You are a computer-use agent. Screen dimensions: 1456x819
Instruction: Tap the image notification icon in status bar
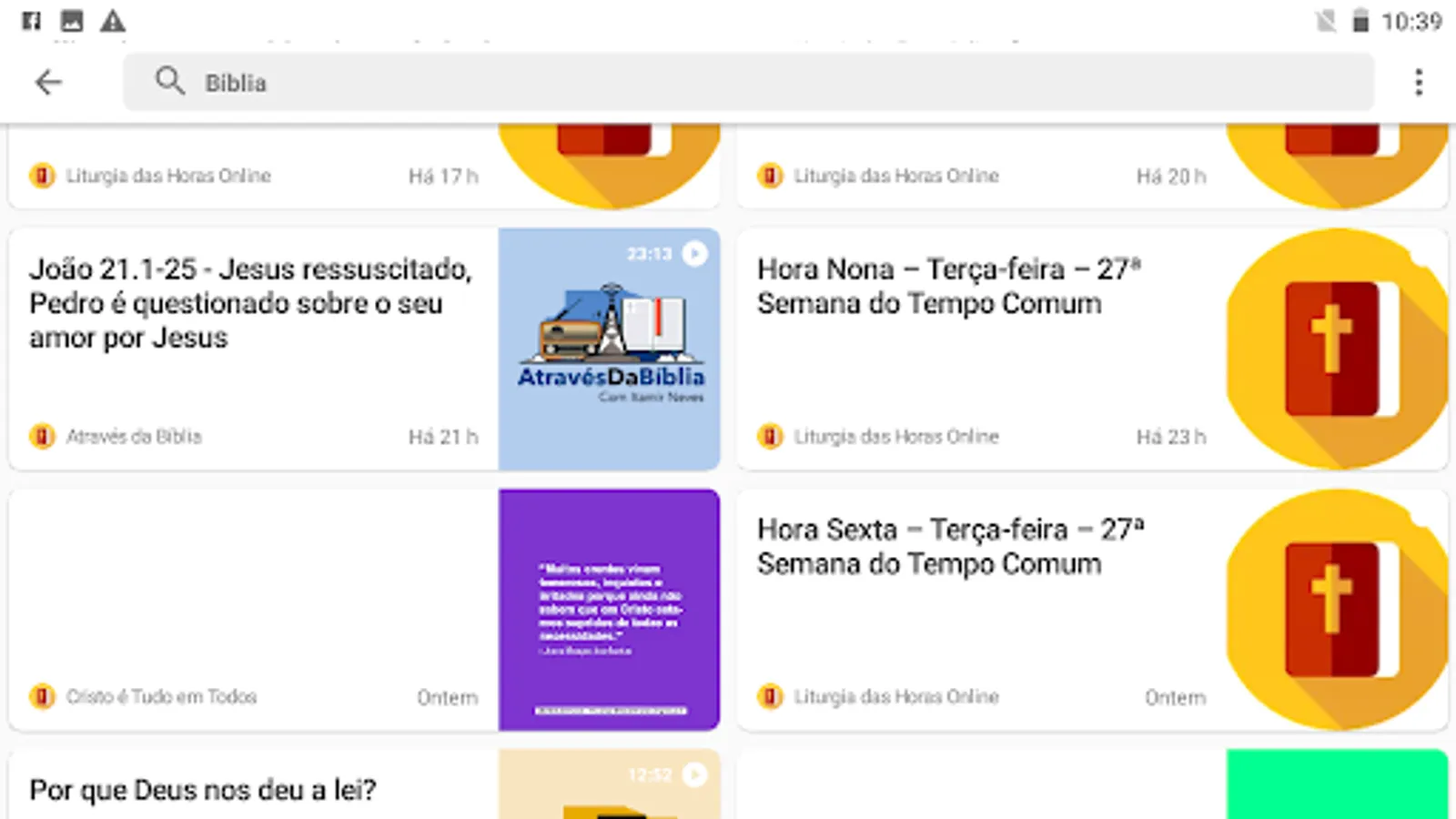72,21
